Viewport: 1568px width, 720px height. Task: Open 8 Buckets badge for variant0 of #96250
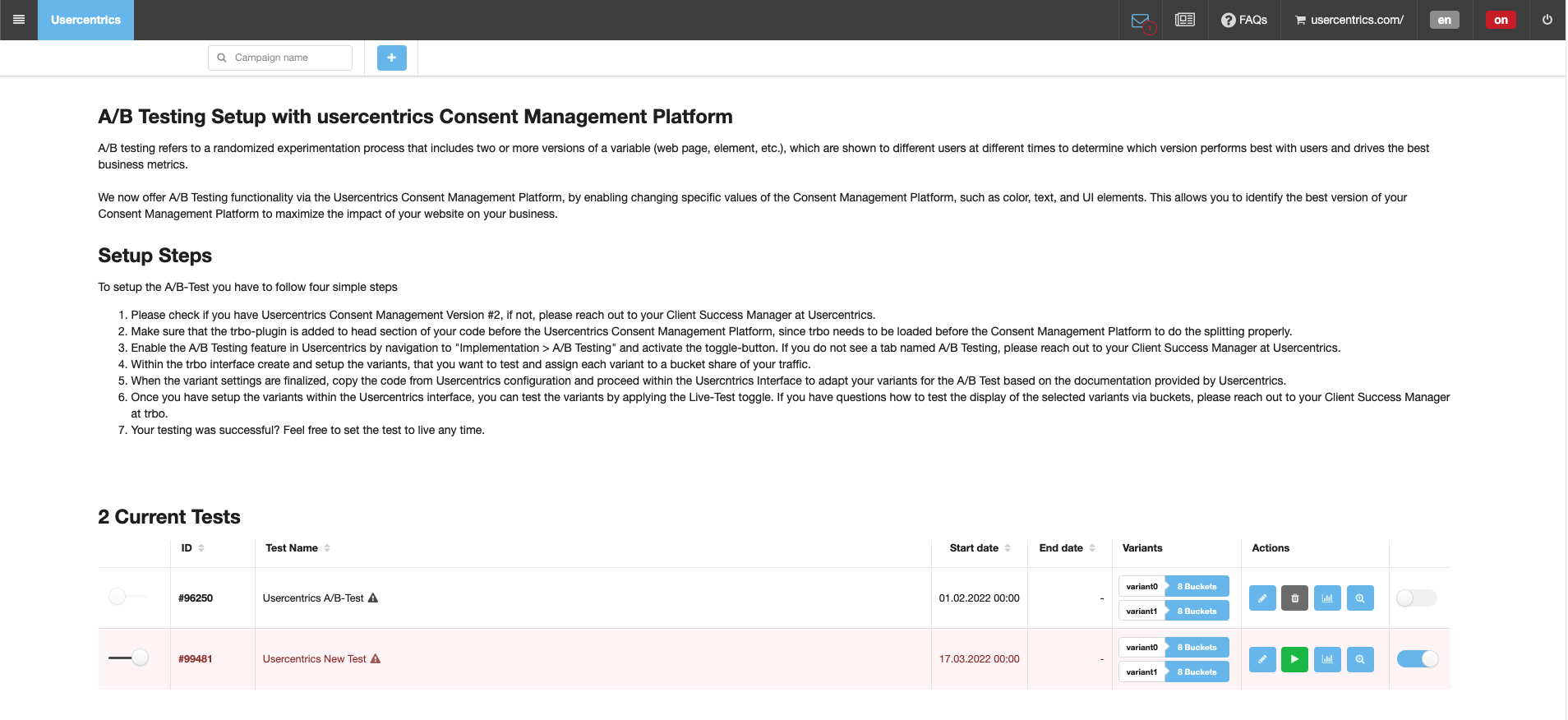(1197, 586)
